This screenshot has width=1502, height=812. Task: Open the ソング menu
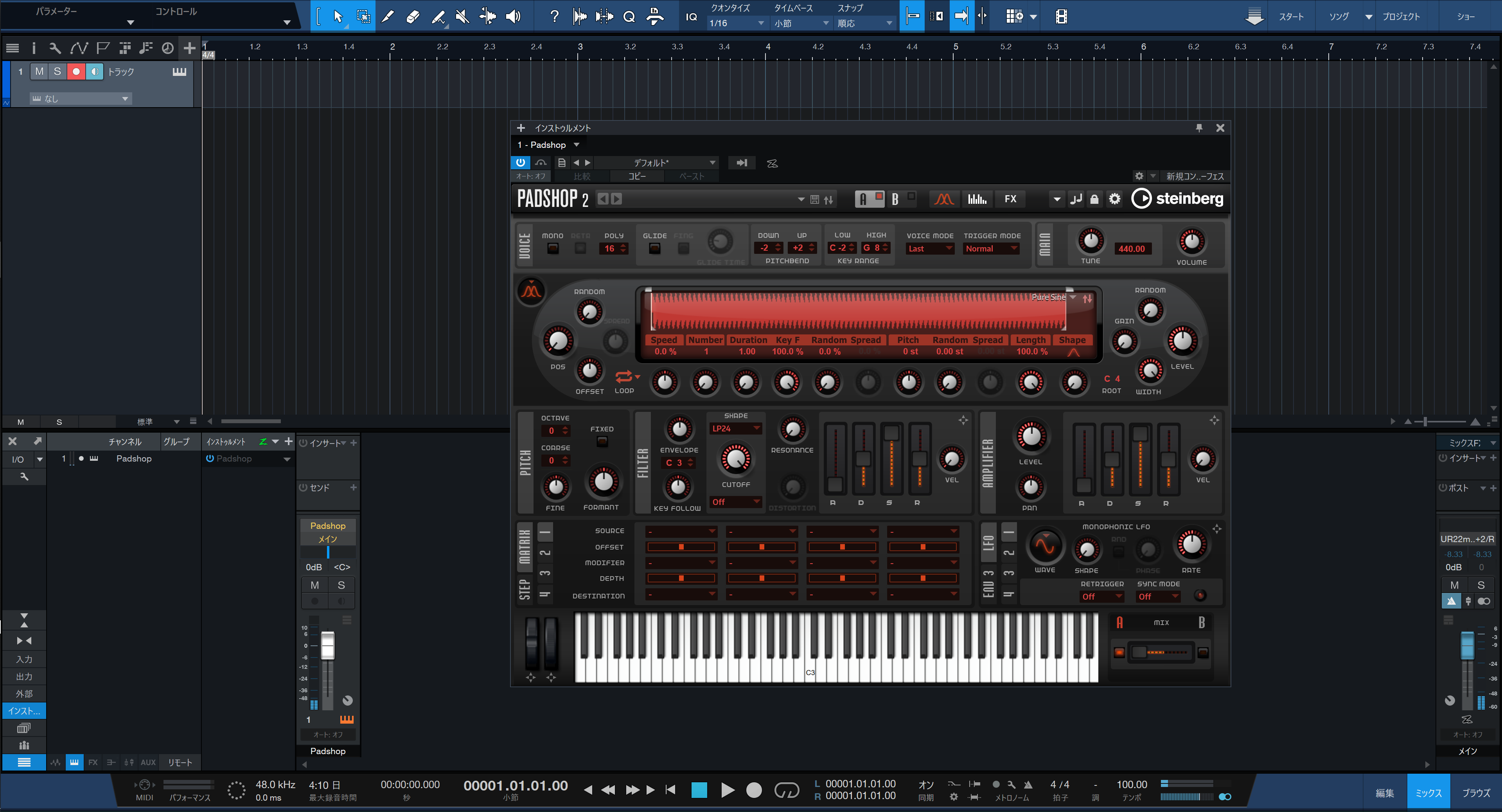[x=1339, y=16]
